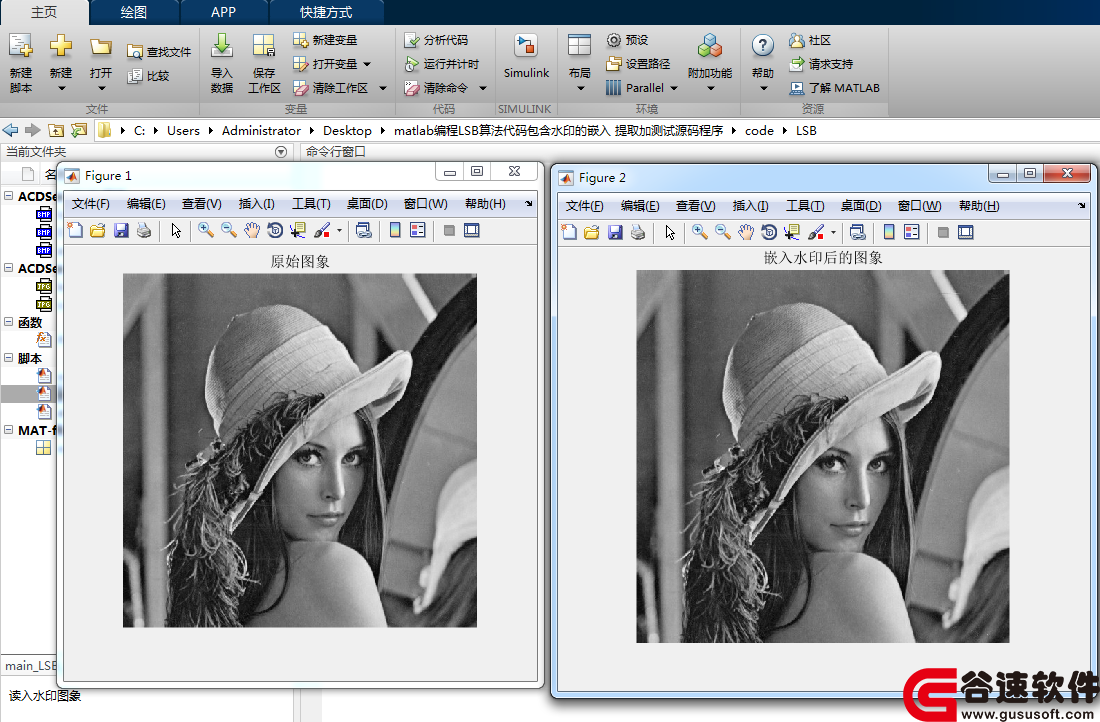Viewport: 1100px width, 722px height.
Task: Open 工具(T) menu in Figure 1
Action: point(311,203)
